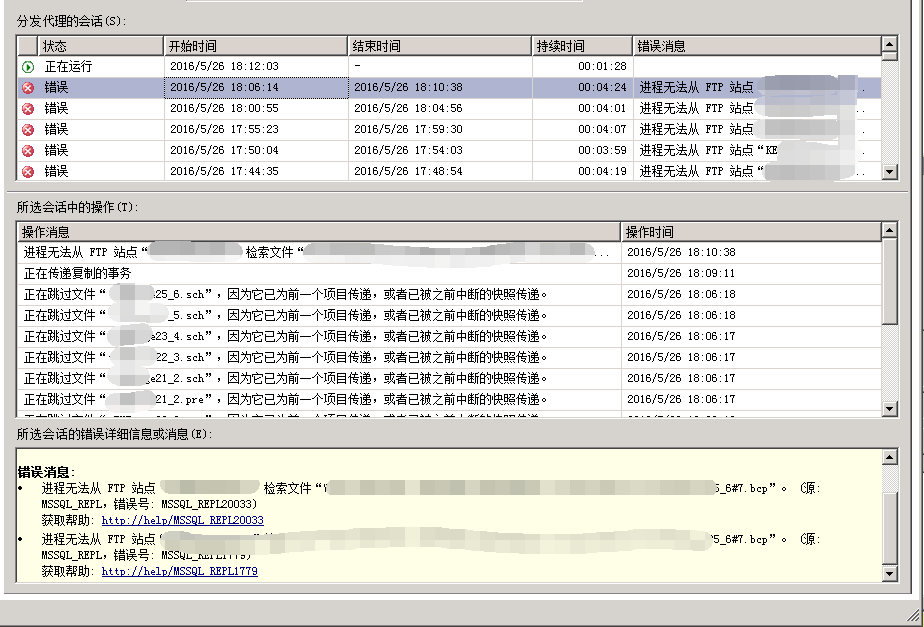924x627 pixels.
Task: Select duration 00:04:07 cell
Action: pos(582,129)
